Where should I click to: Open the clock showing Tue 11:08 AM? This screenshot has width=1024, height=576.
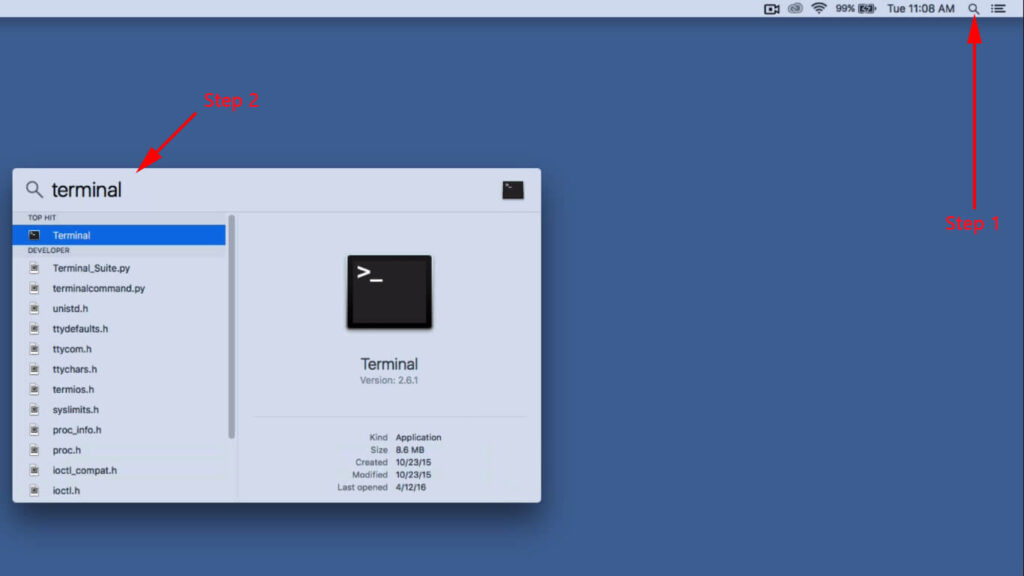pyautogui.click(x=920, y=8)
